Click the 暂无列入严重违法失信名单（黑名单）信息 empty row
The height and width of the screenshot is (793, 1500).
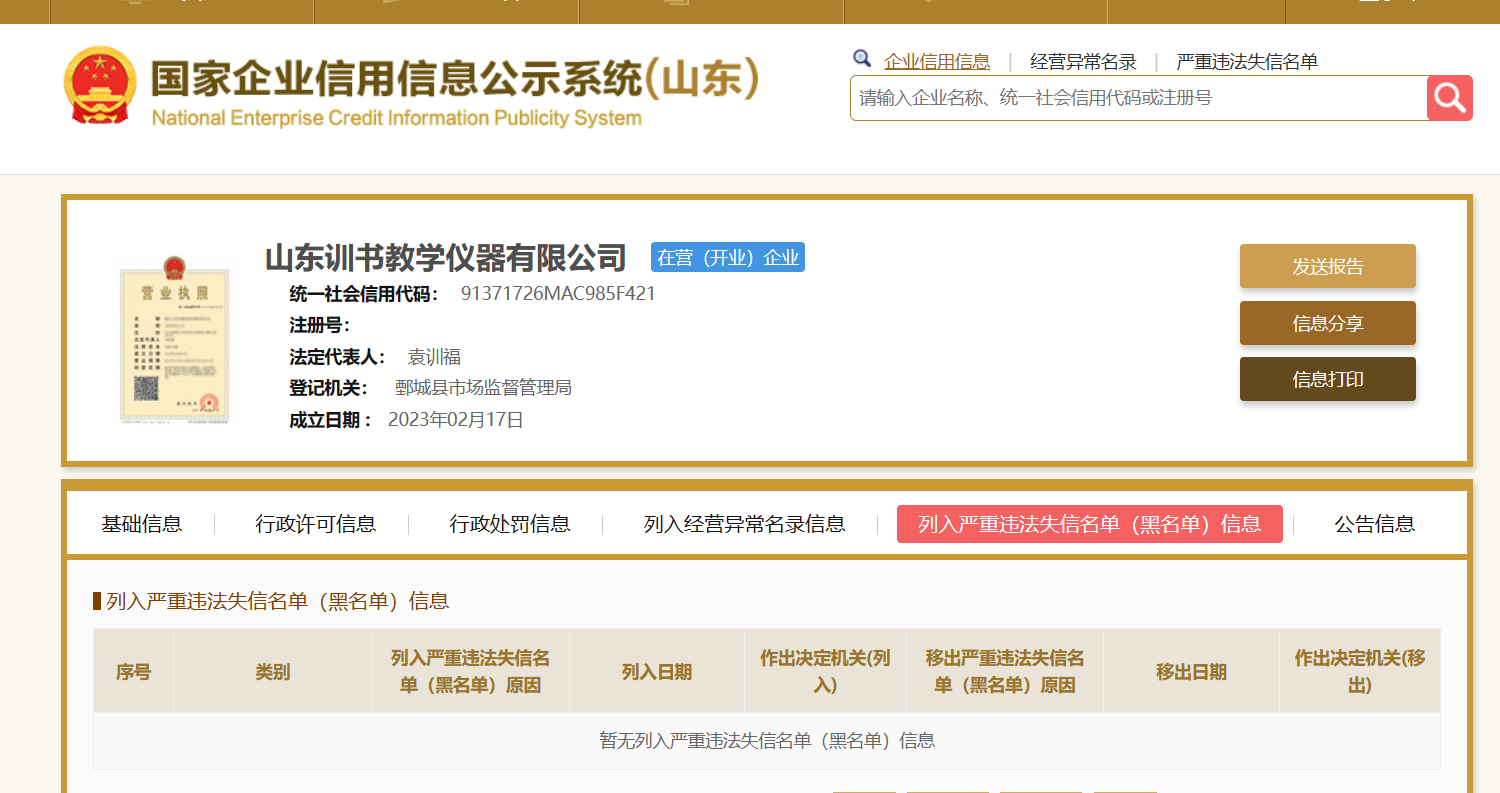[x=767, y=741]
